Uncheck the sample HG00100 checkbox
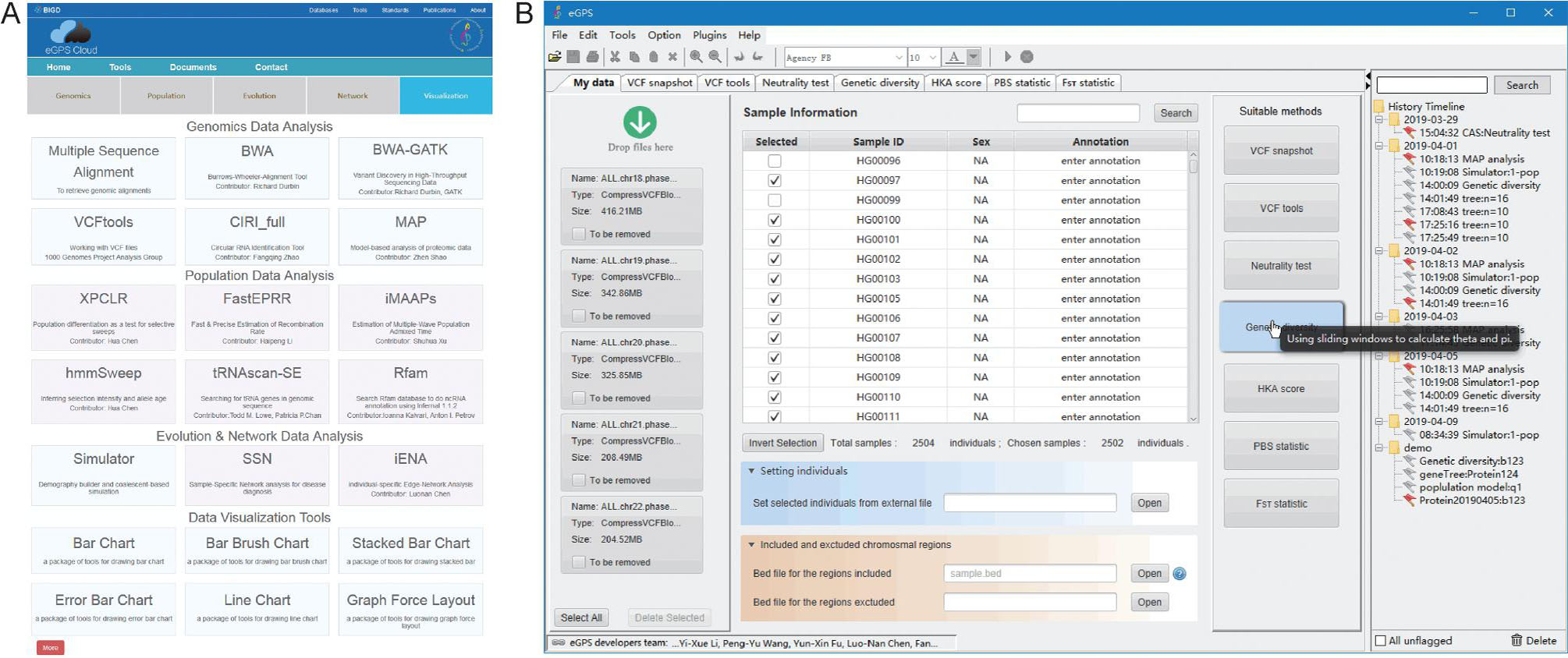Screen dimensions: 1568x658 (774, 220)
